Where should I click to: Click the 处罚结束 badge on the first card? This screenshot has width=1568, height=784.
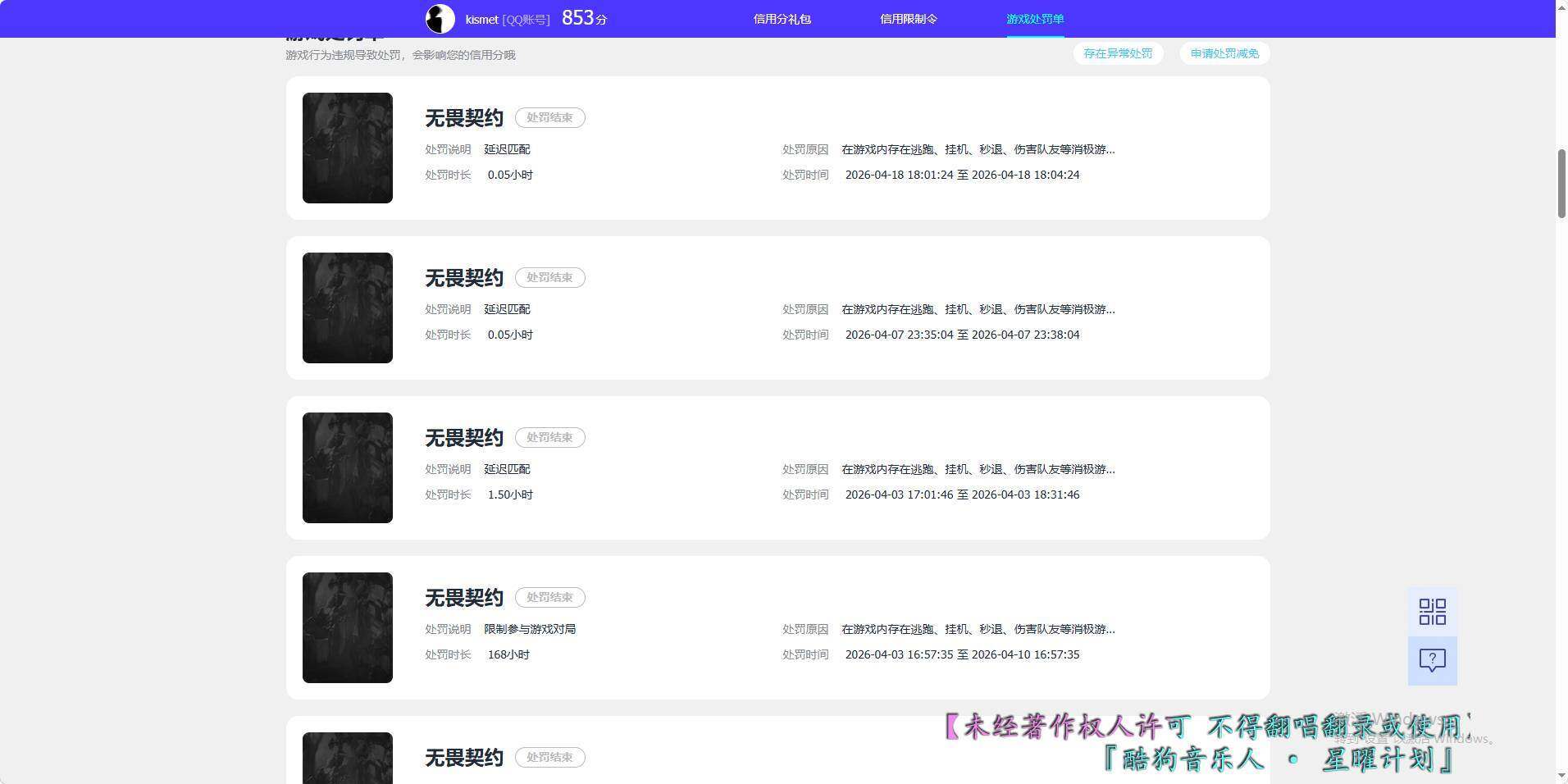[x=549, y=117]
